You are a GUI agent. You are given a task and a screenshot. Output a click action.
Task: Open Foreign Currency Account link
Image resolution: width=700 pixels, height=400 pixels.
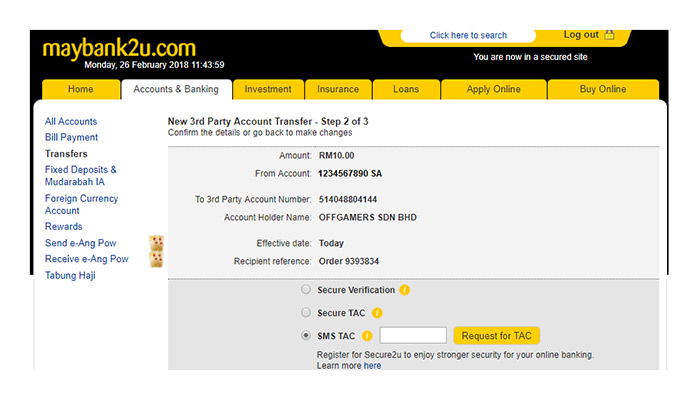pos(81,204)
